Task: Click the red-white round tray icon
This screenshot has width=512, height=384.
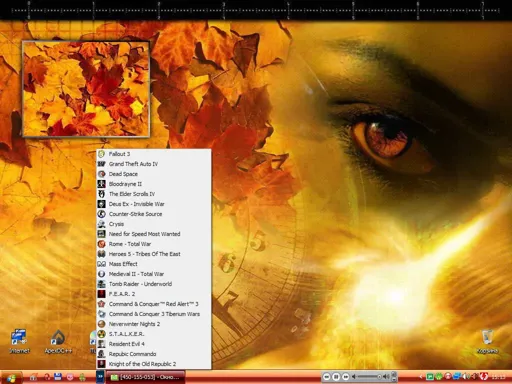Action: [448, 377]
